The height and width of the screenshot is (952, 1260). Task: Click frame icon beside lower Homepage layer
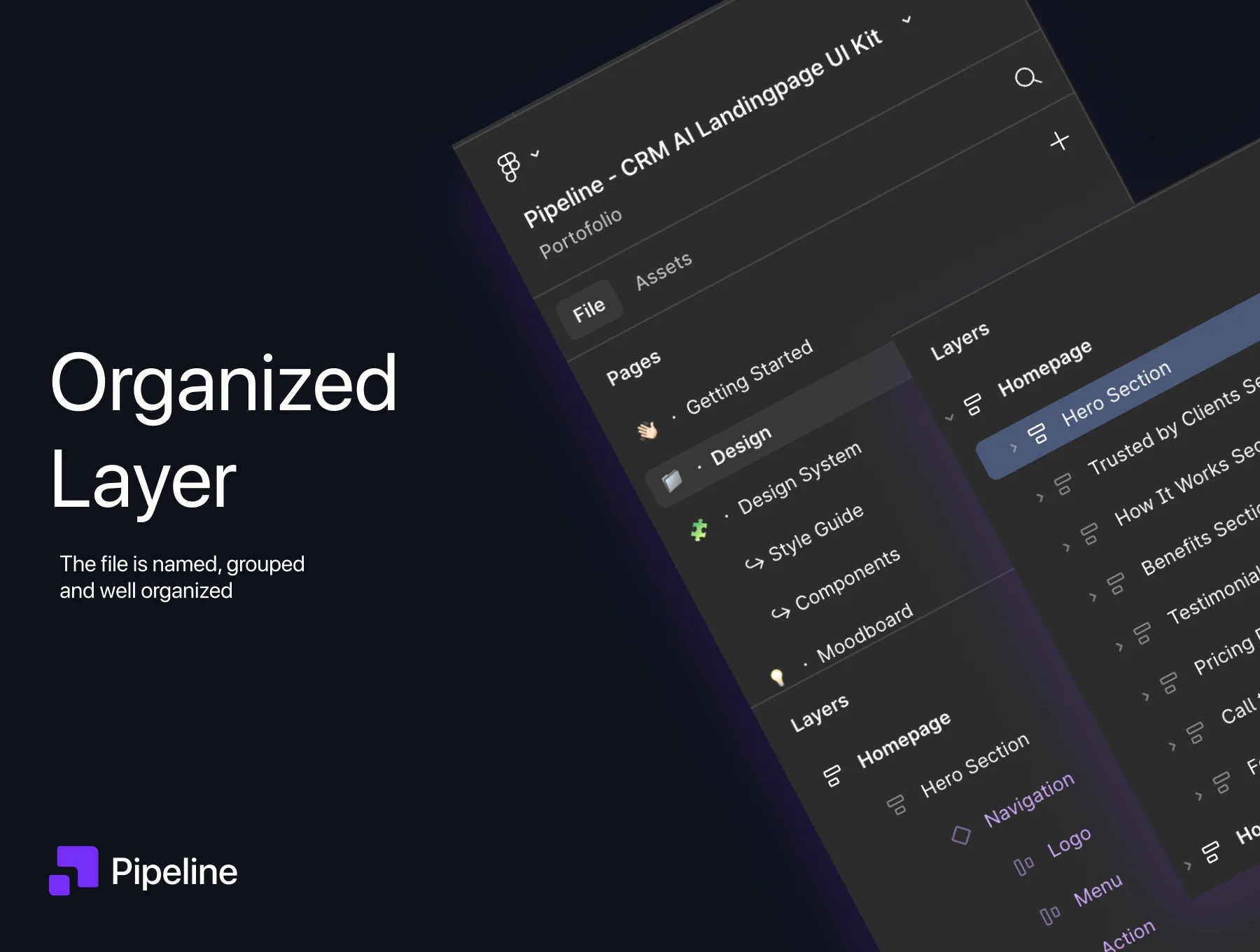tap(832, 776)
